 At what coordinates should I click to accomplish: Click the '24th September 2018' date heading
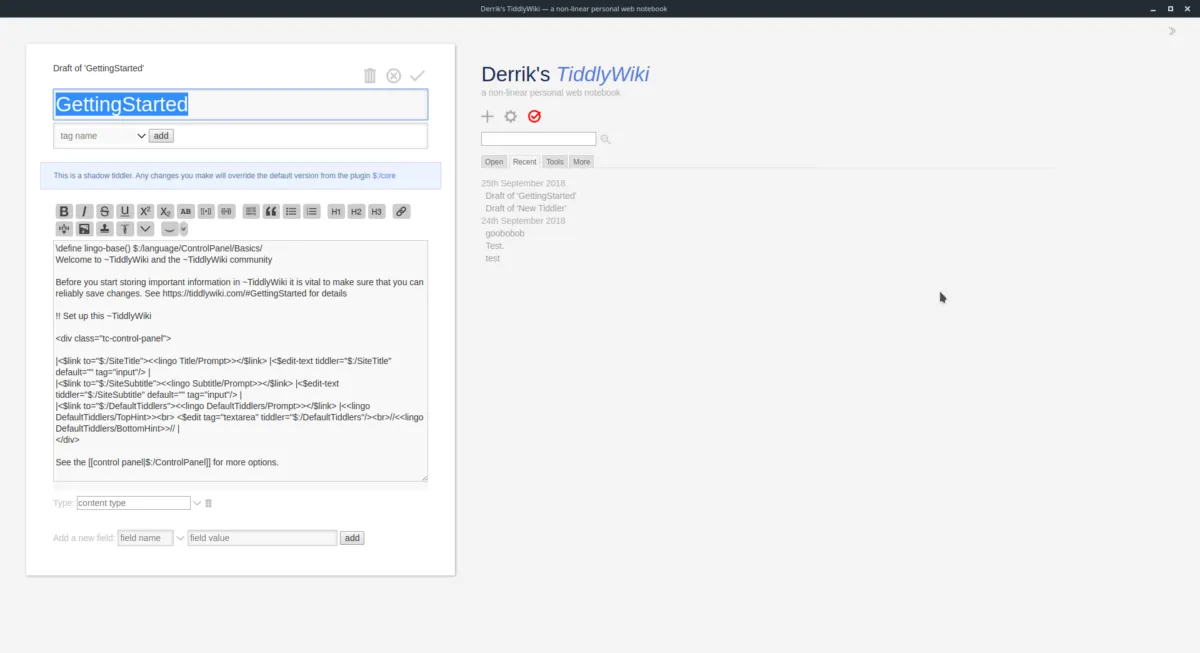(x=523, y=221)
